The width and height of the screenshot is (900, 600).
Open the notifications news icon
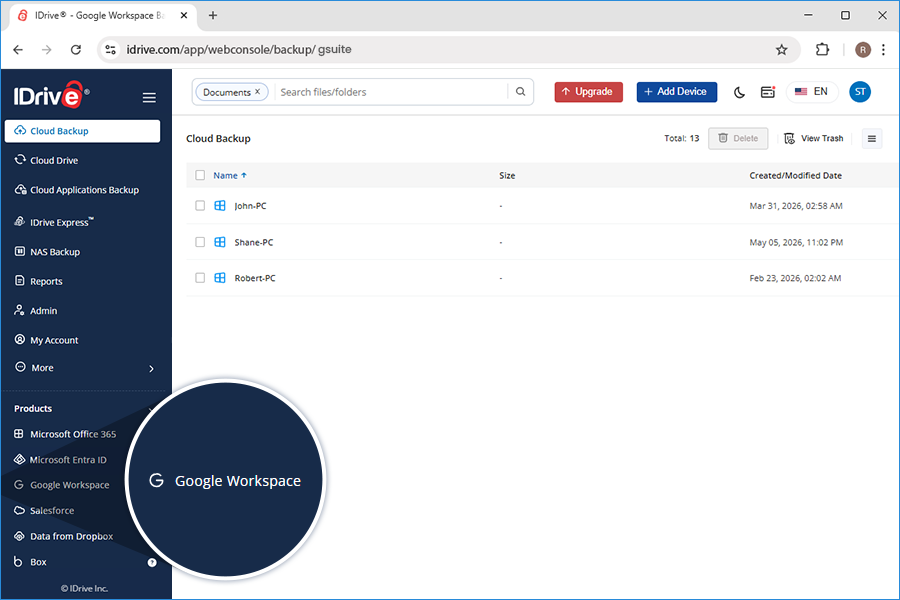[768, 92]
